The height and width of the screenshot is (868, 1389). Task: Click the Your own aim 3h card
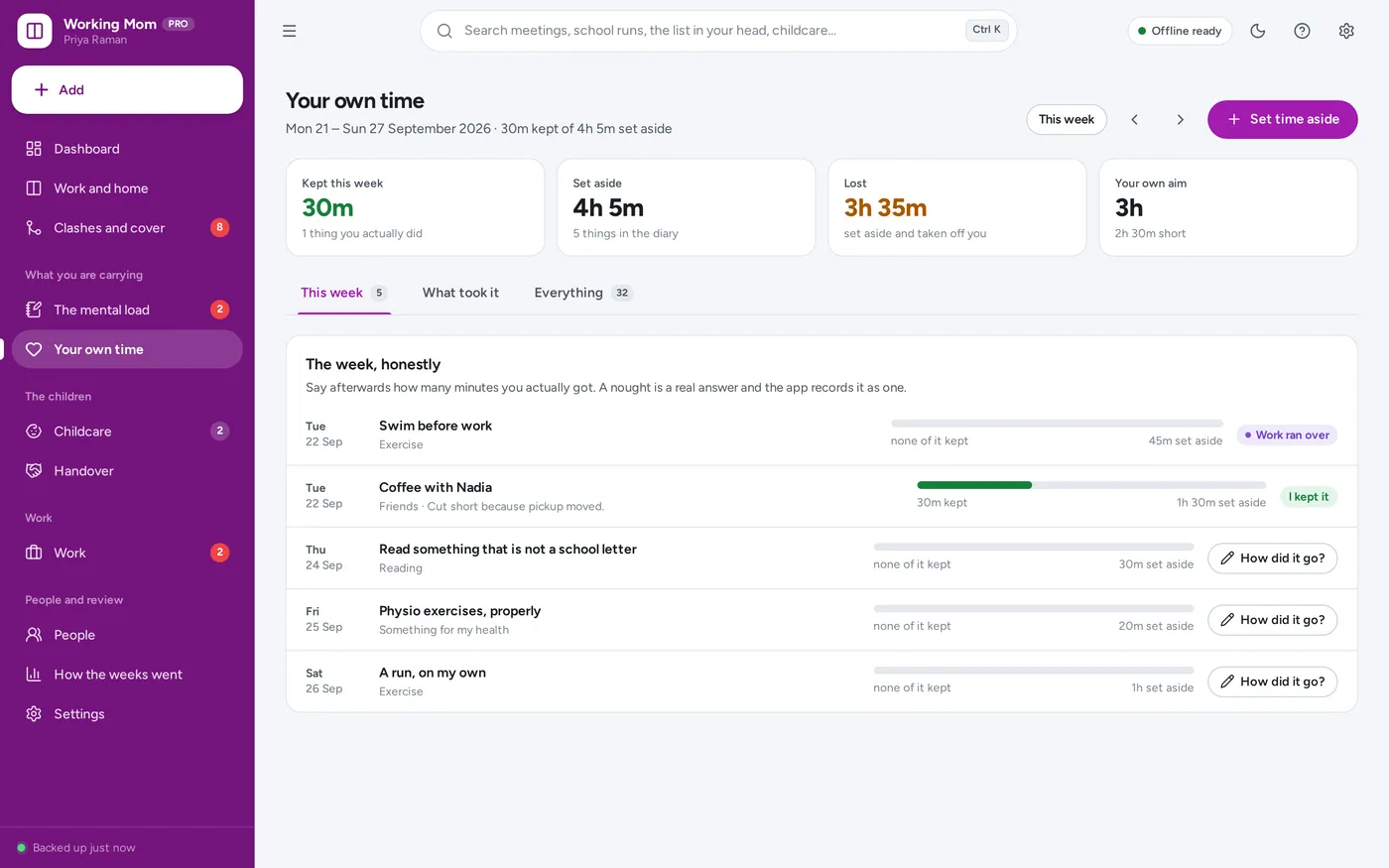(x=1228, y=207)
